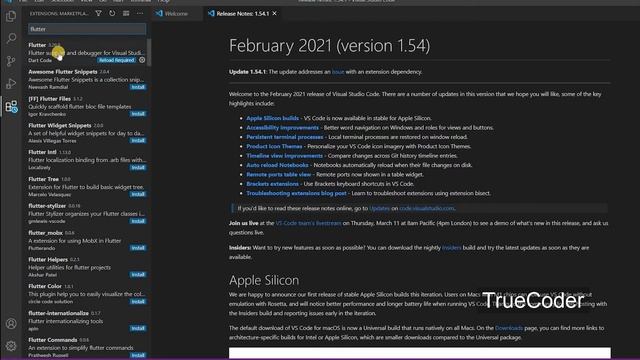
Task: Open the Manage gear in activity bar
Action: 11,346
